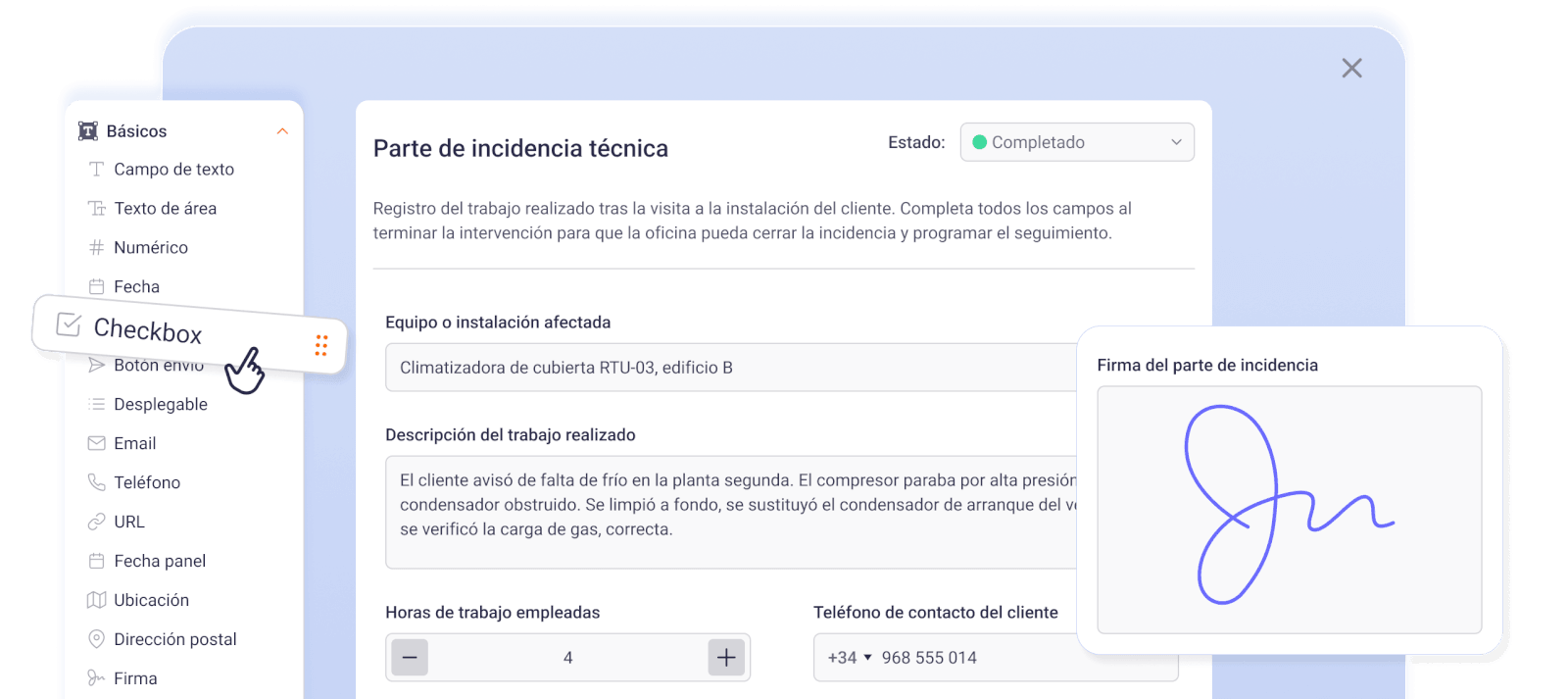Viewport: 1568px width, 699px height.
Task: Close the form editor with X
Action: [1351, 68]
